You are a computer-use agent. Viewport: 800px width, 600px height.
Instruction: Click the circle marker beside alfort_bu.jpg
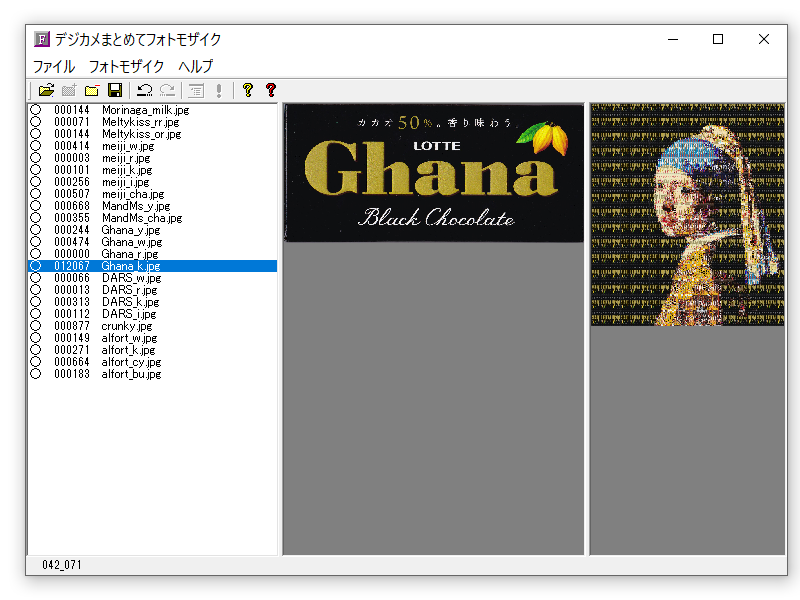point(35,374)
